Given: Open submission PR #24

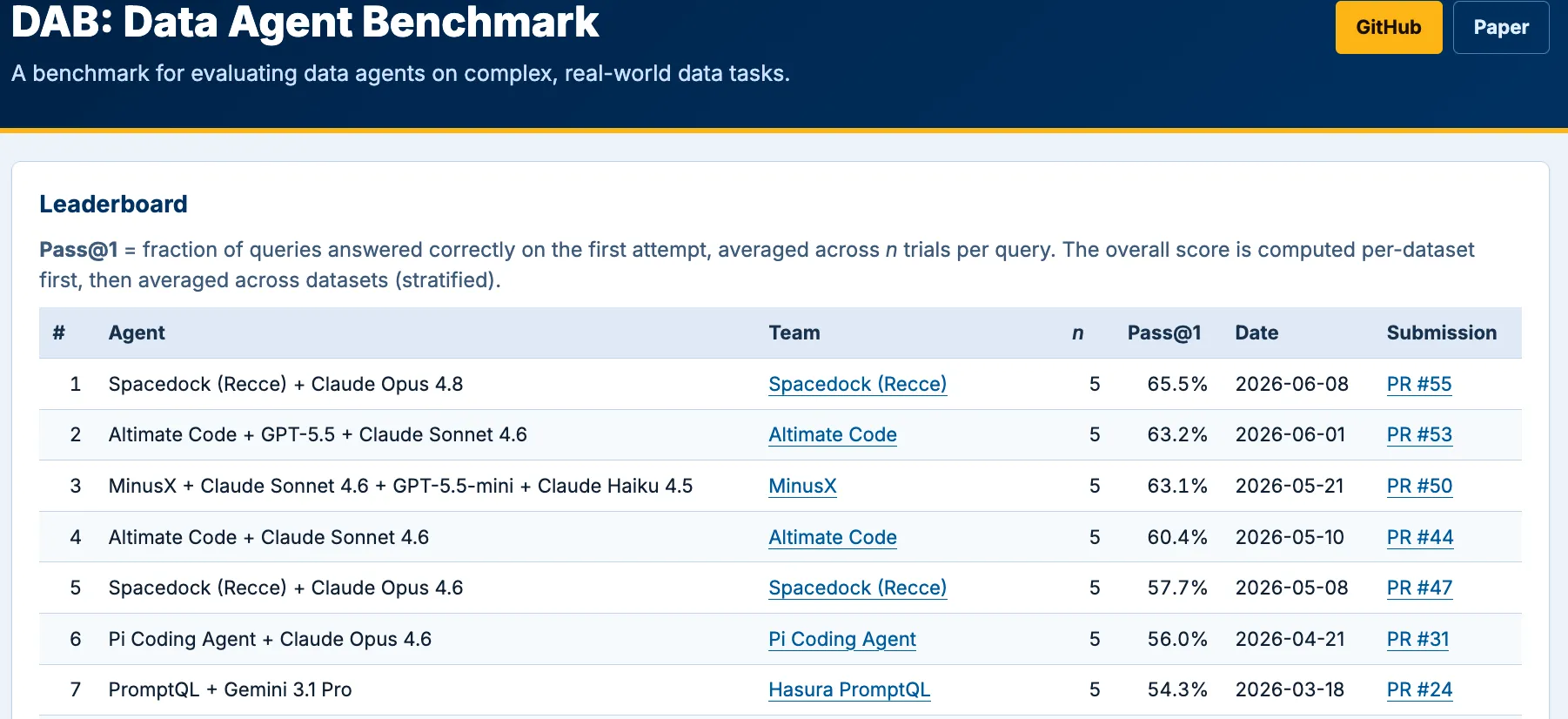Looking at the screenshot, I should [x=1419, y=689].
